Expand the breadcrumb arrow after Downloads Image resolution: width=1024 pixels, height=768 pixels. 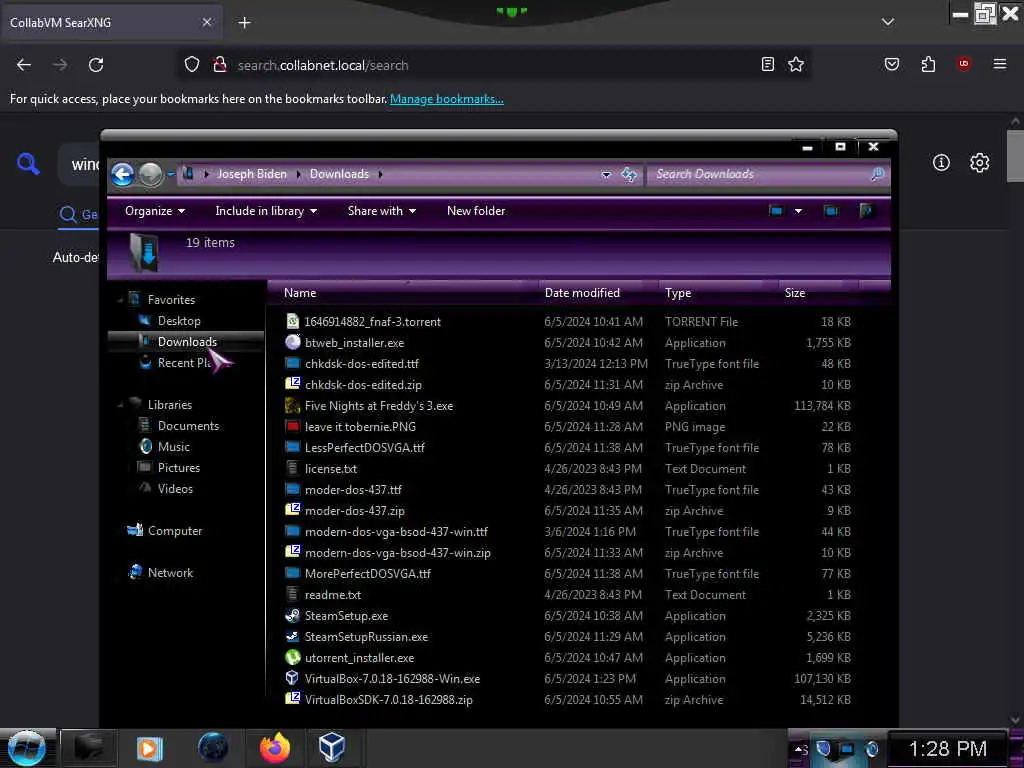coord(380,174)
